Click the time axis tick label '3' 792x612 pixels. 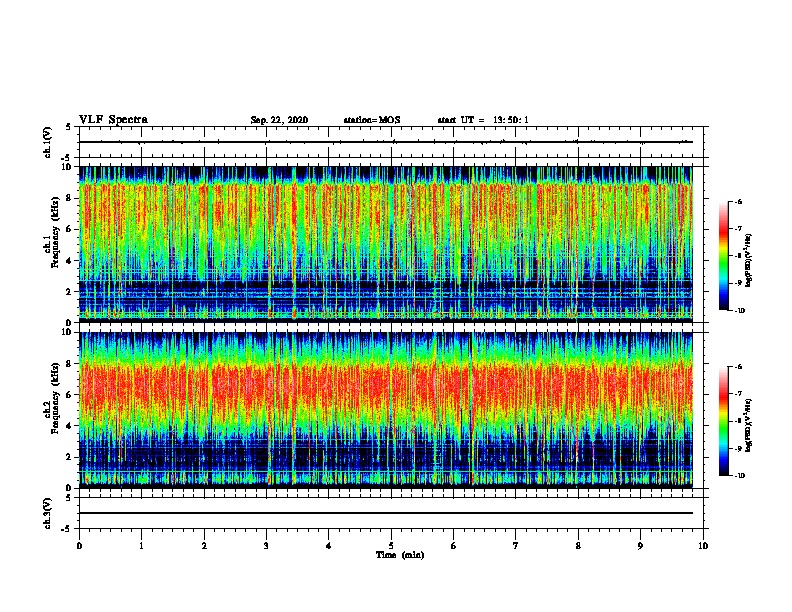tap(266, 546)
